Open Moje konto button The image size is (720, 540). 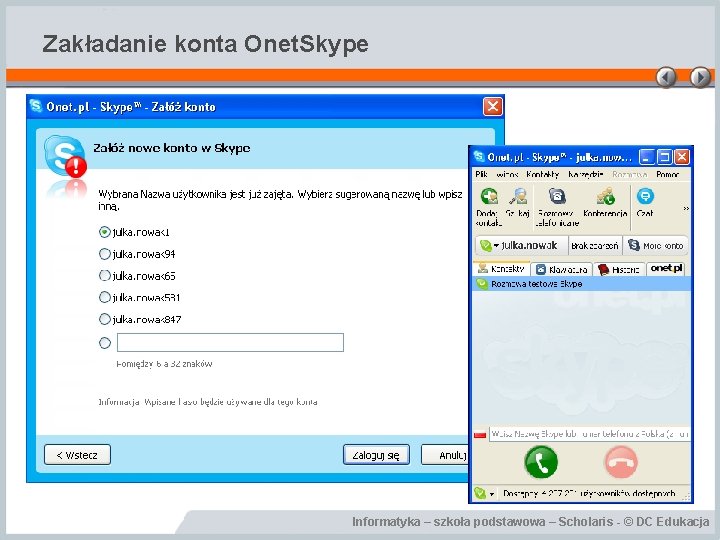pos(656,246)
